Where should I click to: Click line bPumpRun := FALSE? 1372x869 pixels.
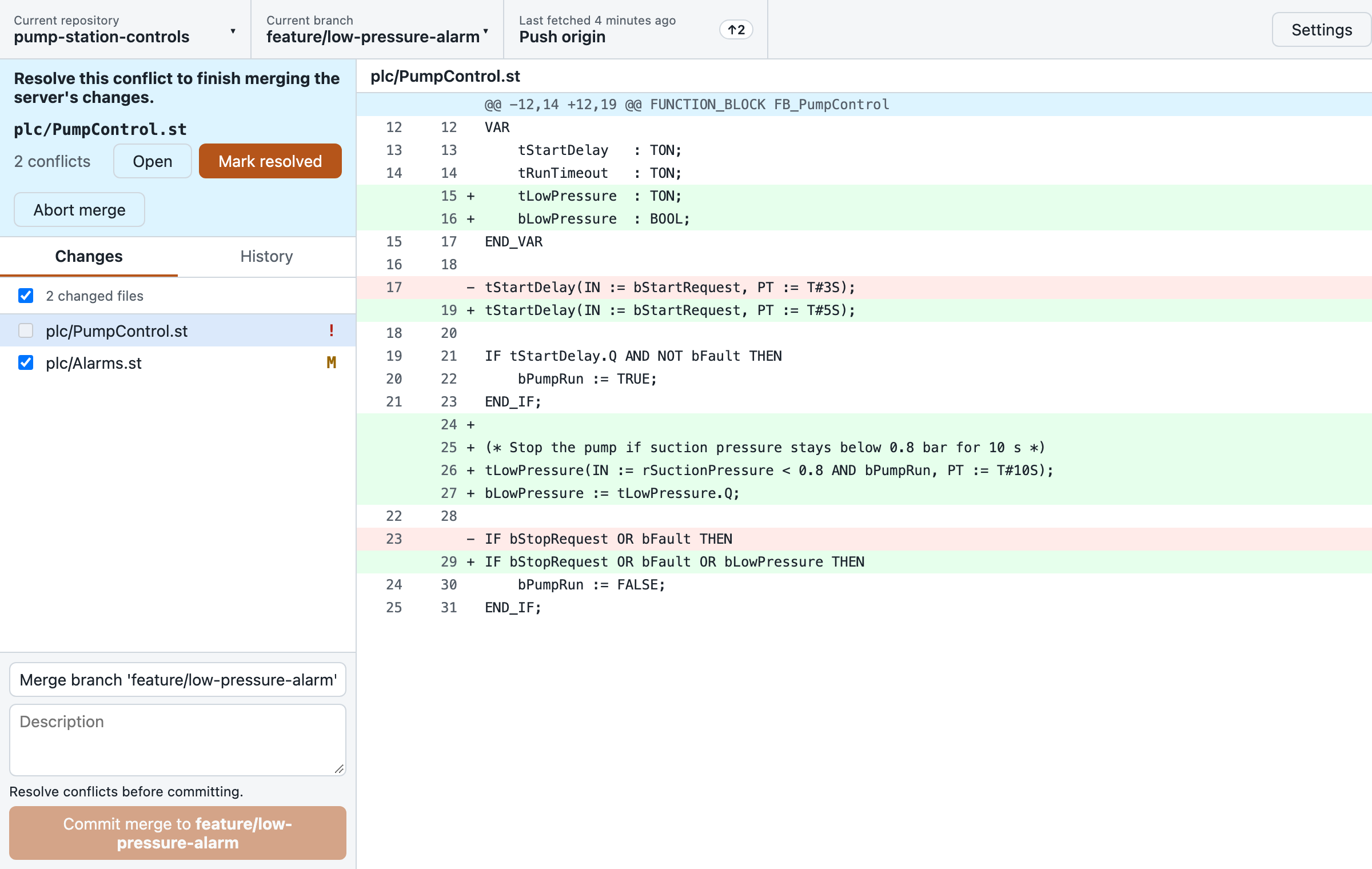[x=864, y=585]
